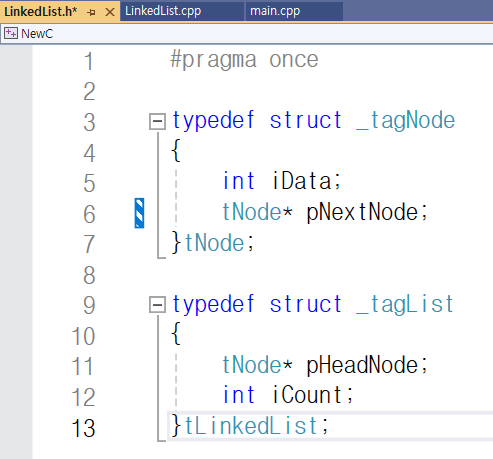
Task: Click the 'tLinkedList;' typedef name
Action: (257, 426)
